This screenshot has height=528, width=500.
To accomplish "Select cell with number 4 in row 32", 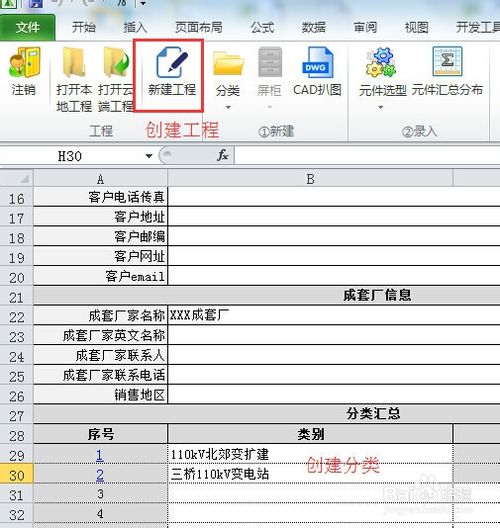I will (100, 513).
